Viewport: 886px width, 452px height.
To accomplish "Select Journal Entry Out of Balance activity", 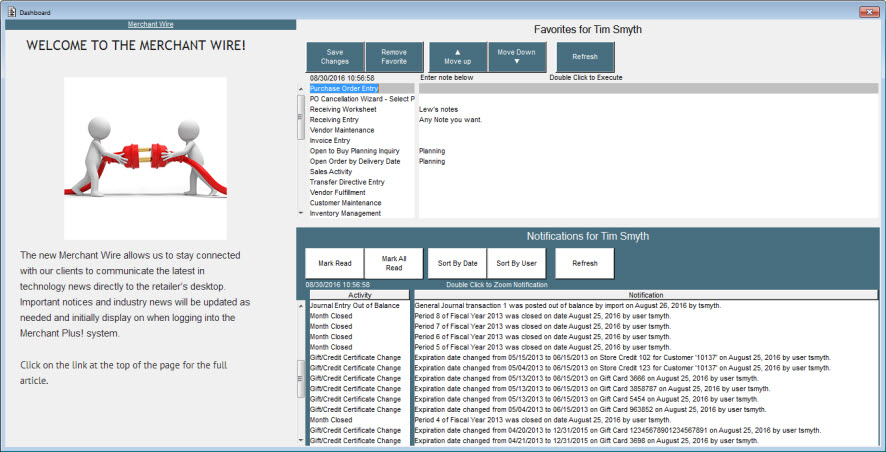I will pos(354,306).
